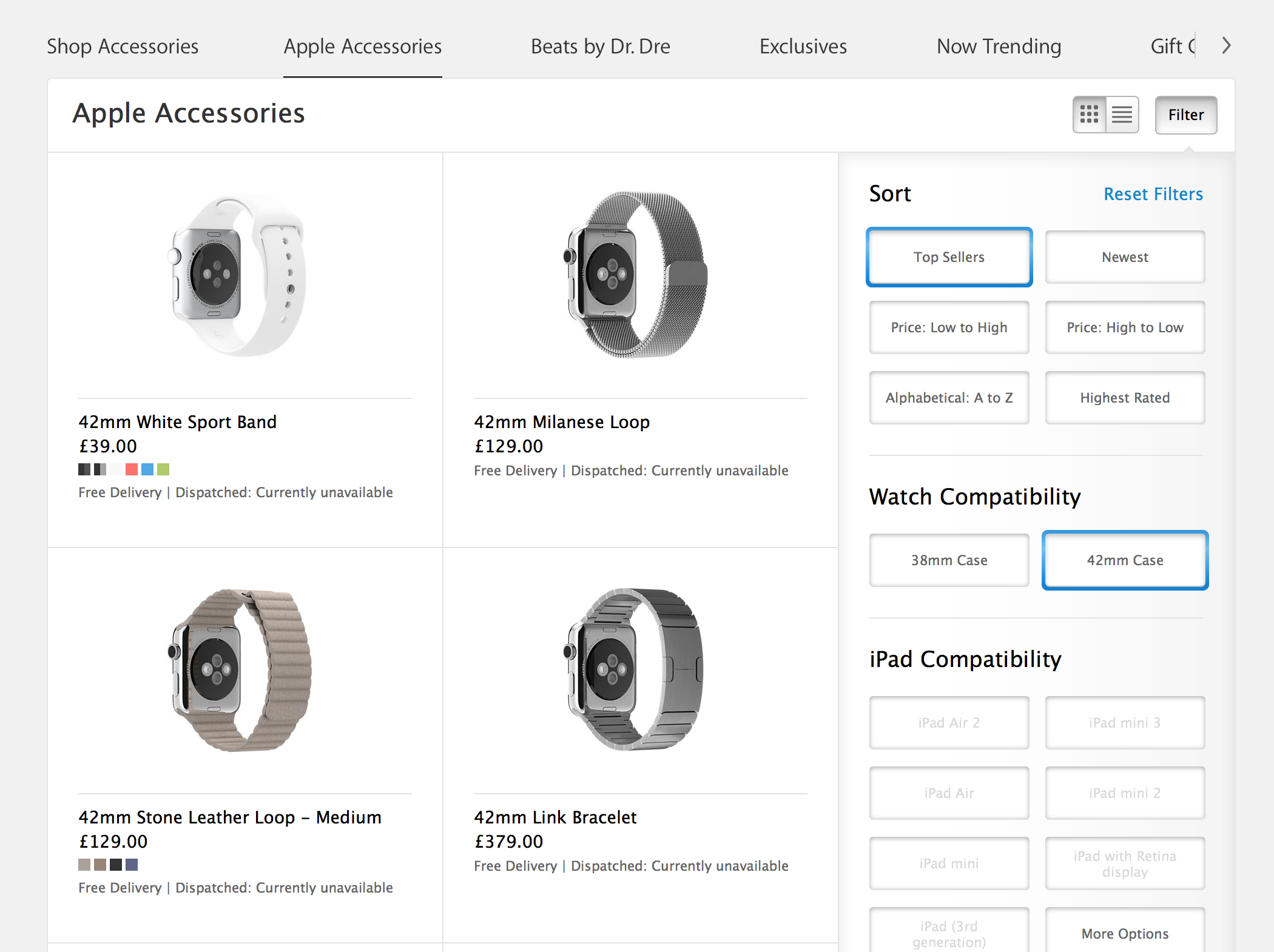The image size is (1274, 952).
Task: Expand More Options under iPad Compatibility
Action: [1125, 933]
